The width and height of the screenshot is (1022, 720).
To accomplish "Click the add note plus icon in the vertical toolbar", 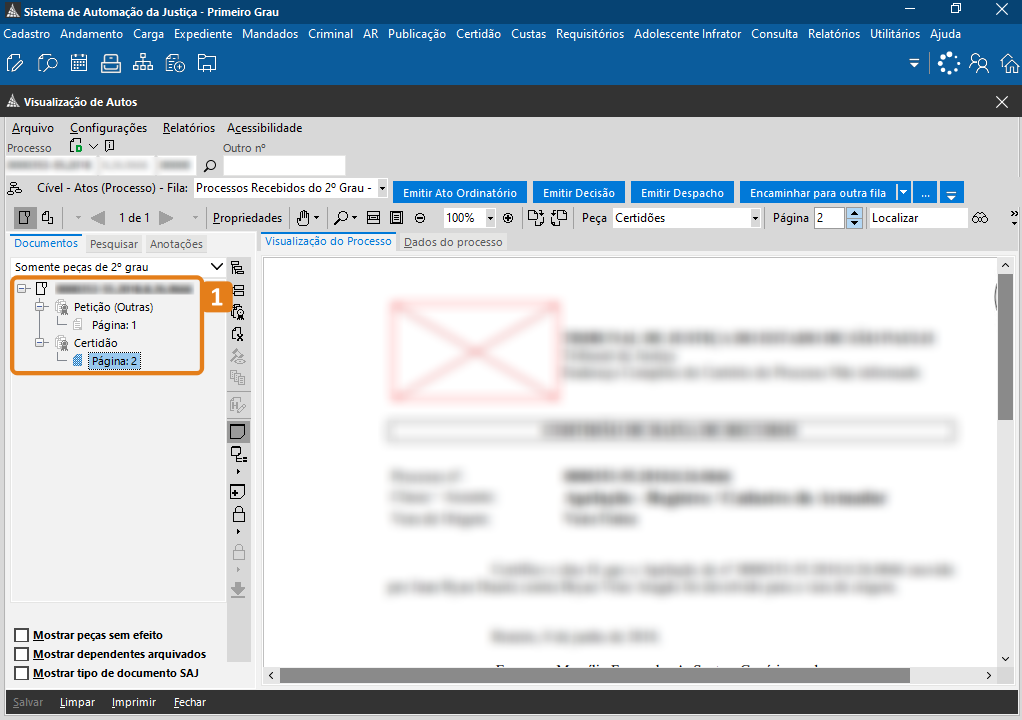I will [238, 492].
